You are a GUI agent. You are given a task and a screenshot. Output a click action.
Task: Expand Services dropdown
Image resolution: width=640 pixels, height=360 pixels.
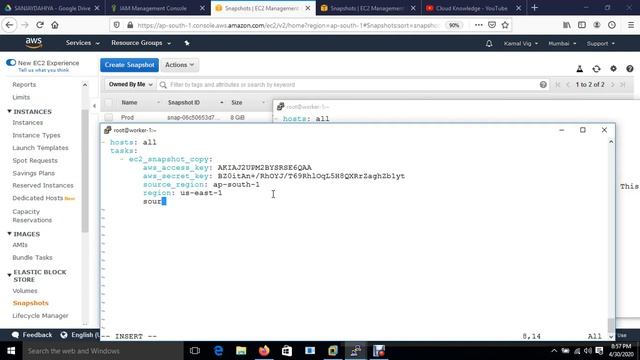coord(82,43)
